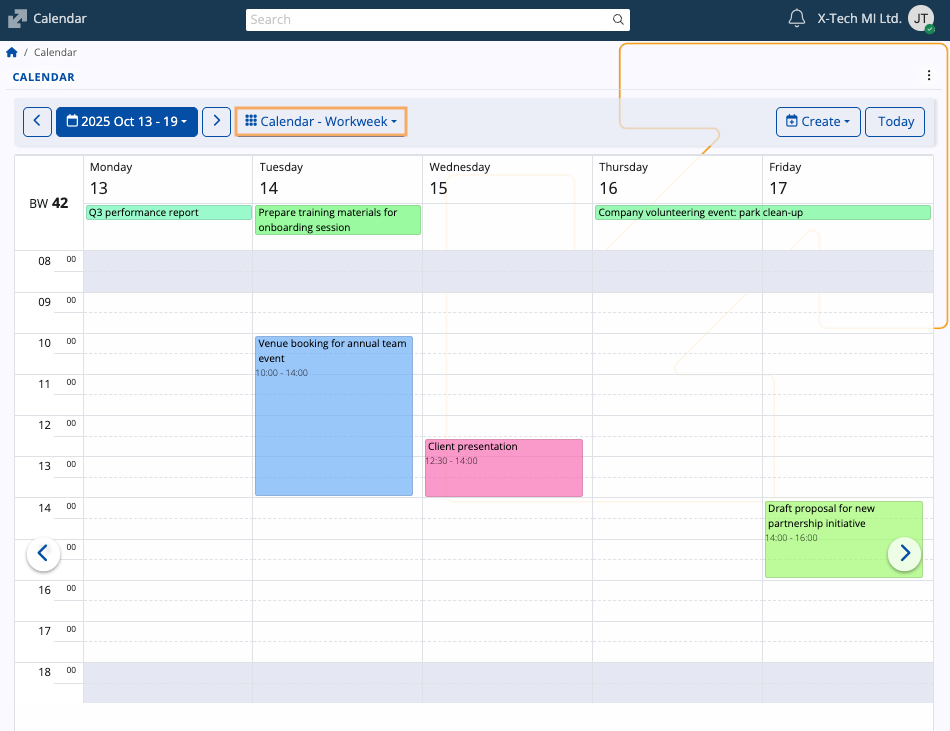
Task: Click the home breadcrumb icon
Action: (x=12, y=52)
